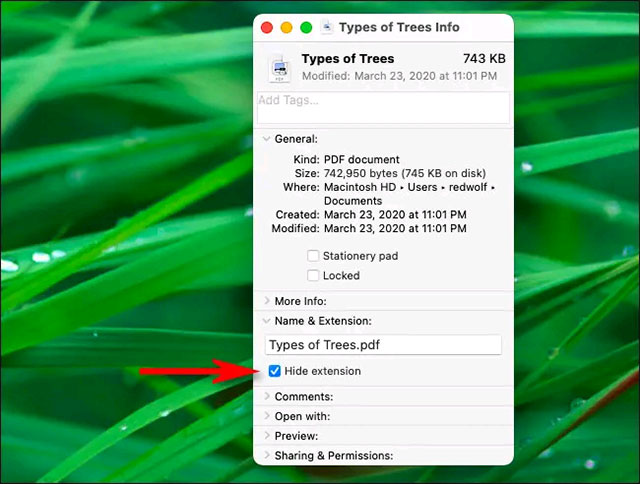Click the Documents folder path text
Image resolution: width=640 pixels, height=484 pixels.
pos(353,201)
